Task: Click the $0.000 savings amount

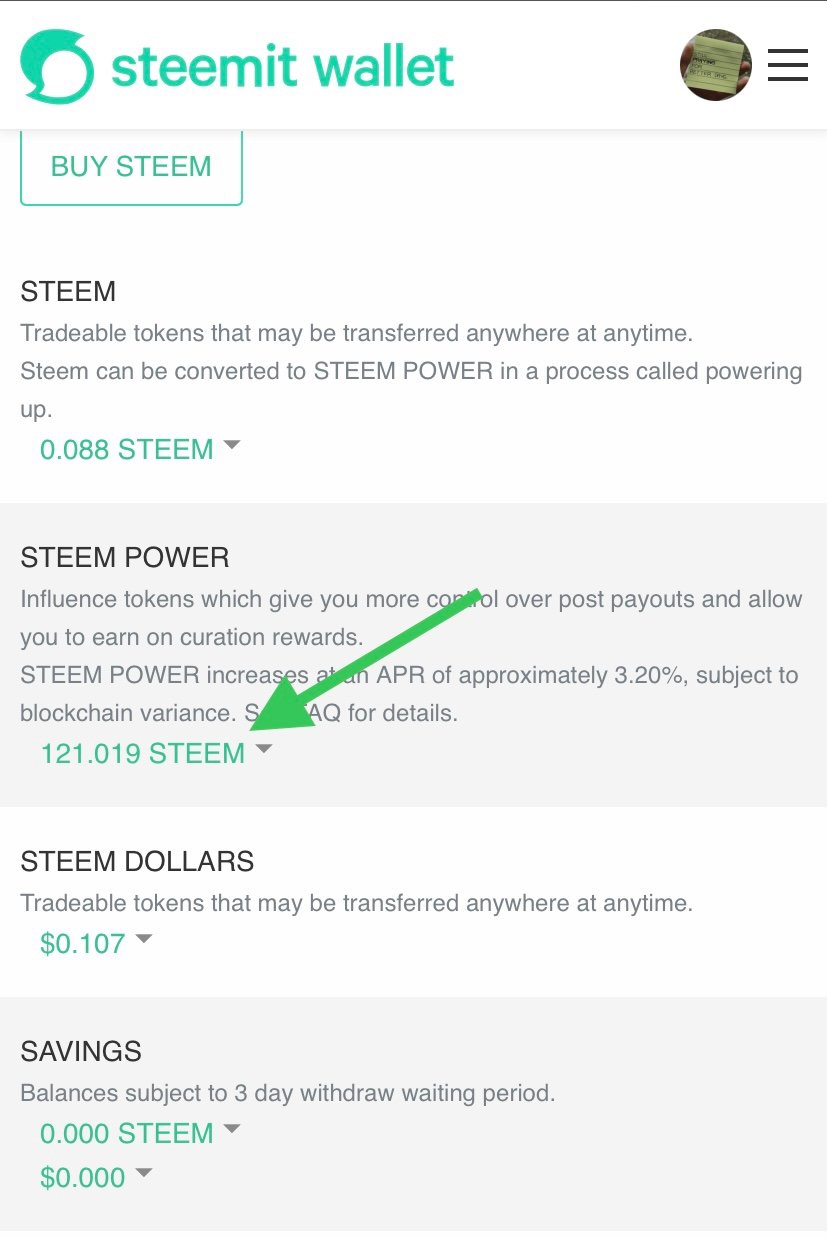Action: point(82,1177)
